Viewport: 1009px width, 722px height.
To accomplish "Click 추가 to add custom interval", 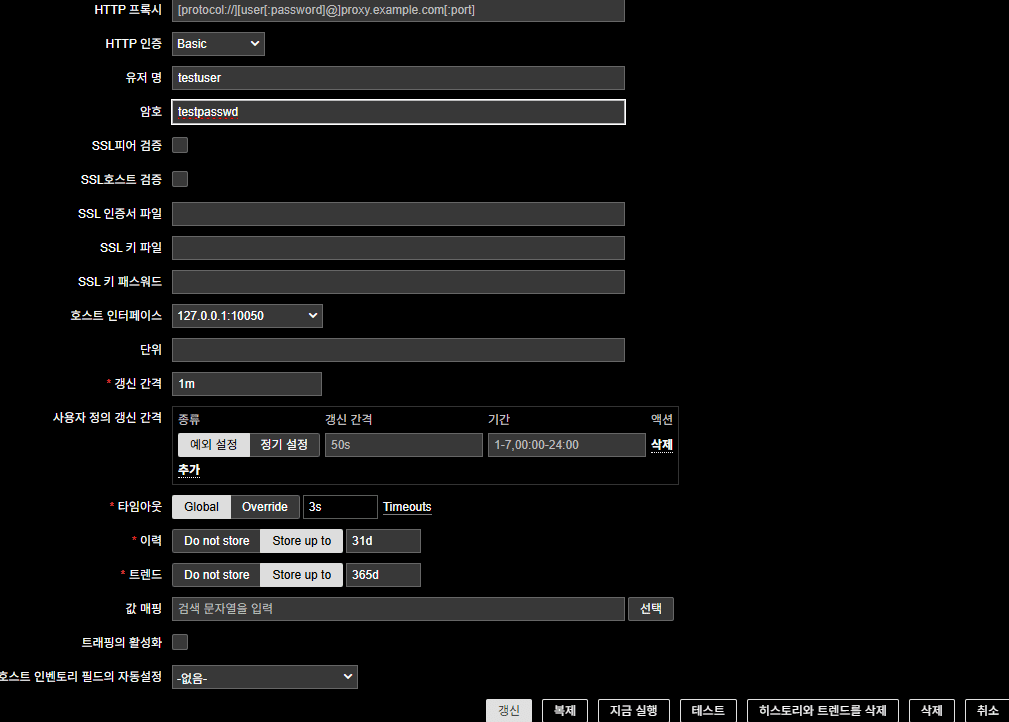I will click(189, 470).
